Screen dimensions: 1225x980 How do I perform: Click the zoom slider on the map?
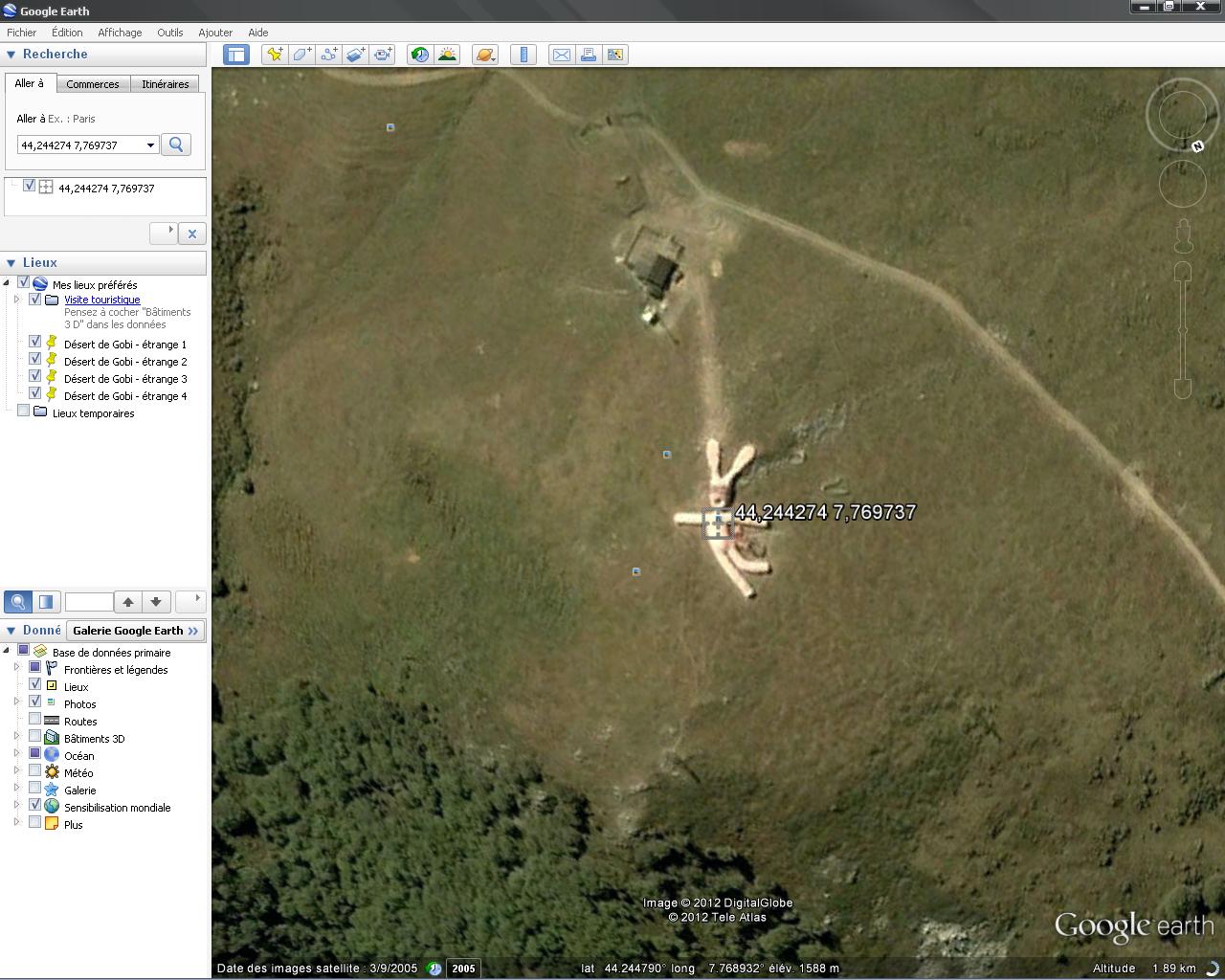tap(1183, 330)
